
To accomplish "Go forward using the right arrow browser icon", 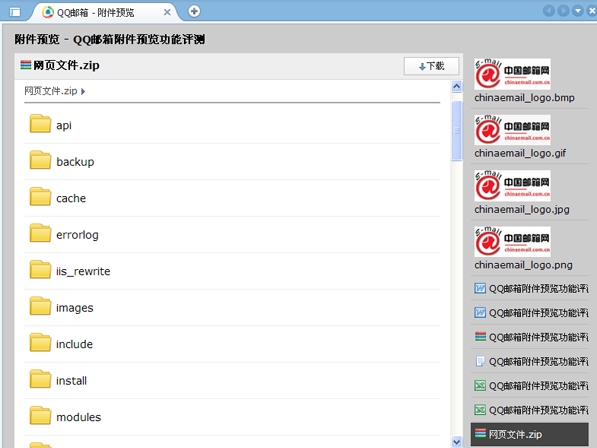I will [x=563, y=11].
